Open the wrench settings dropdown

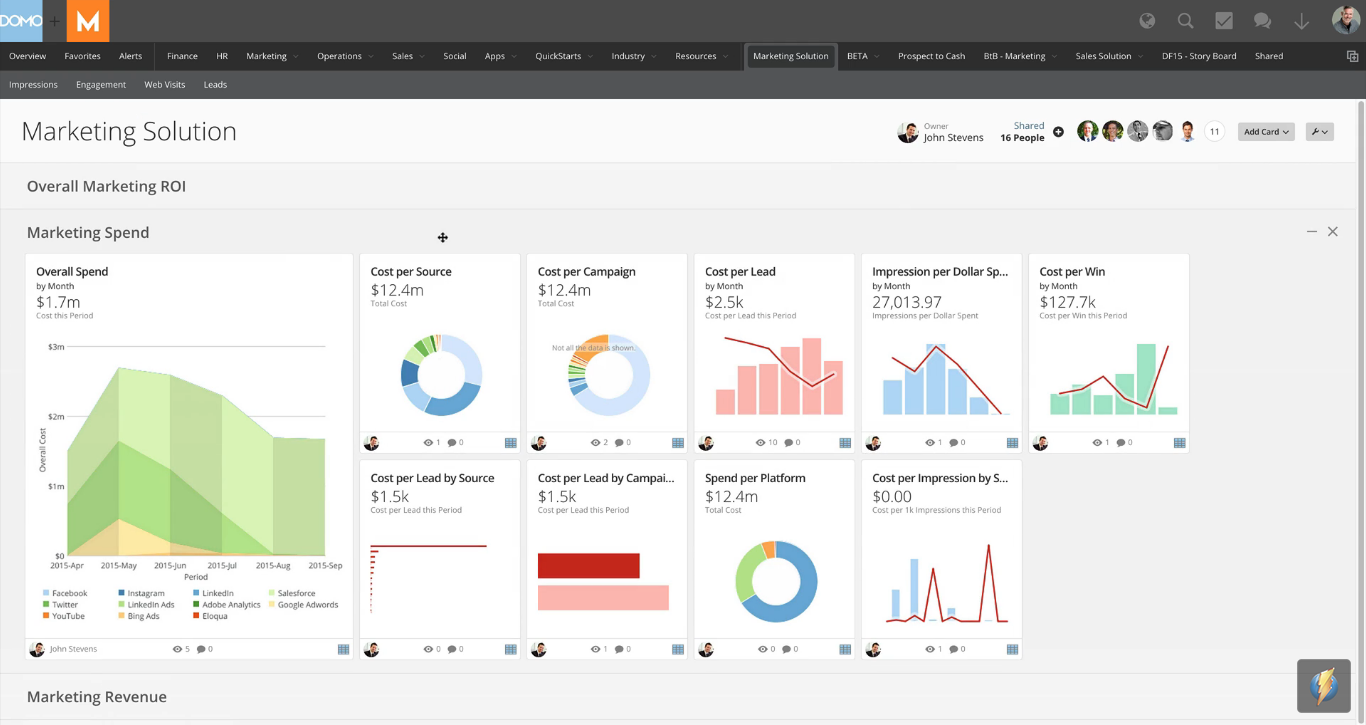tap(1319, 132)
